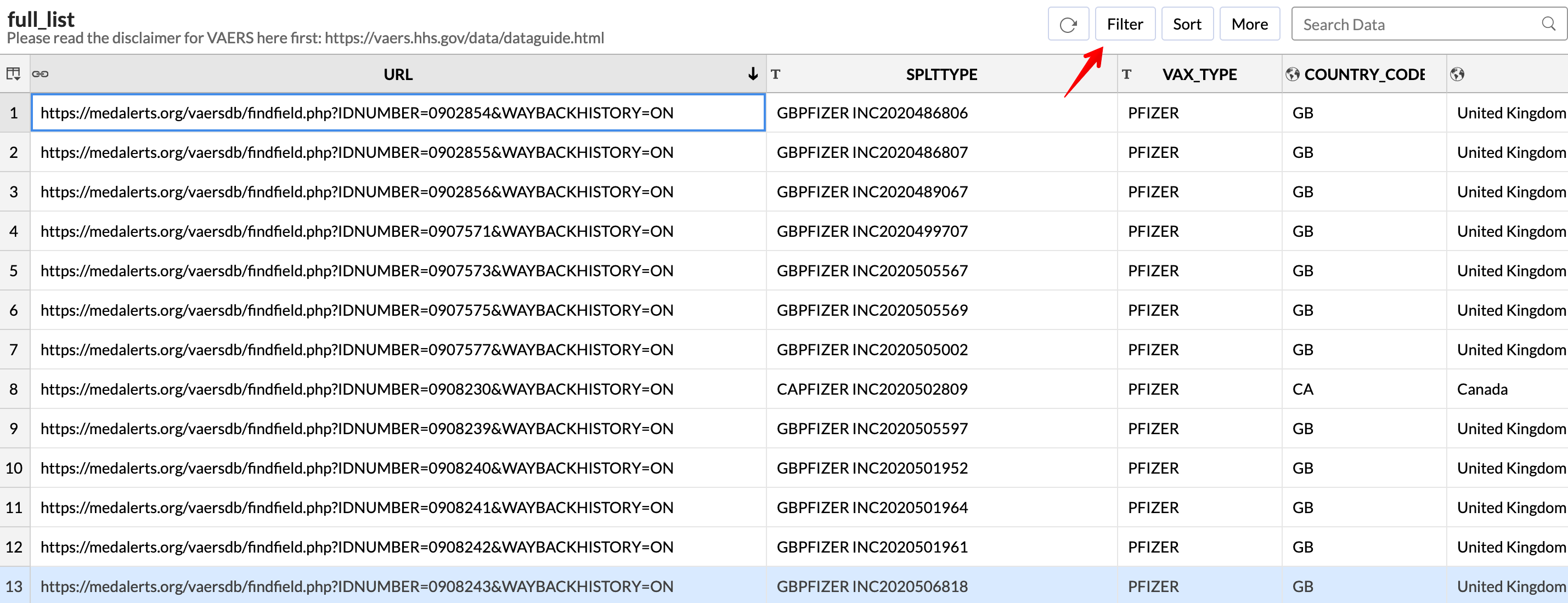Select cell GBPFIZER INC2020505597

pos(941,428)
